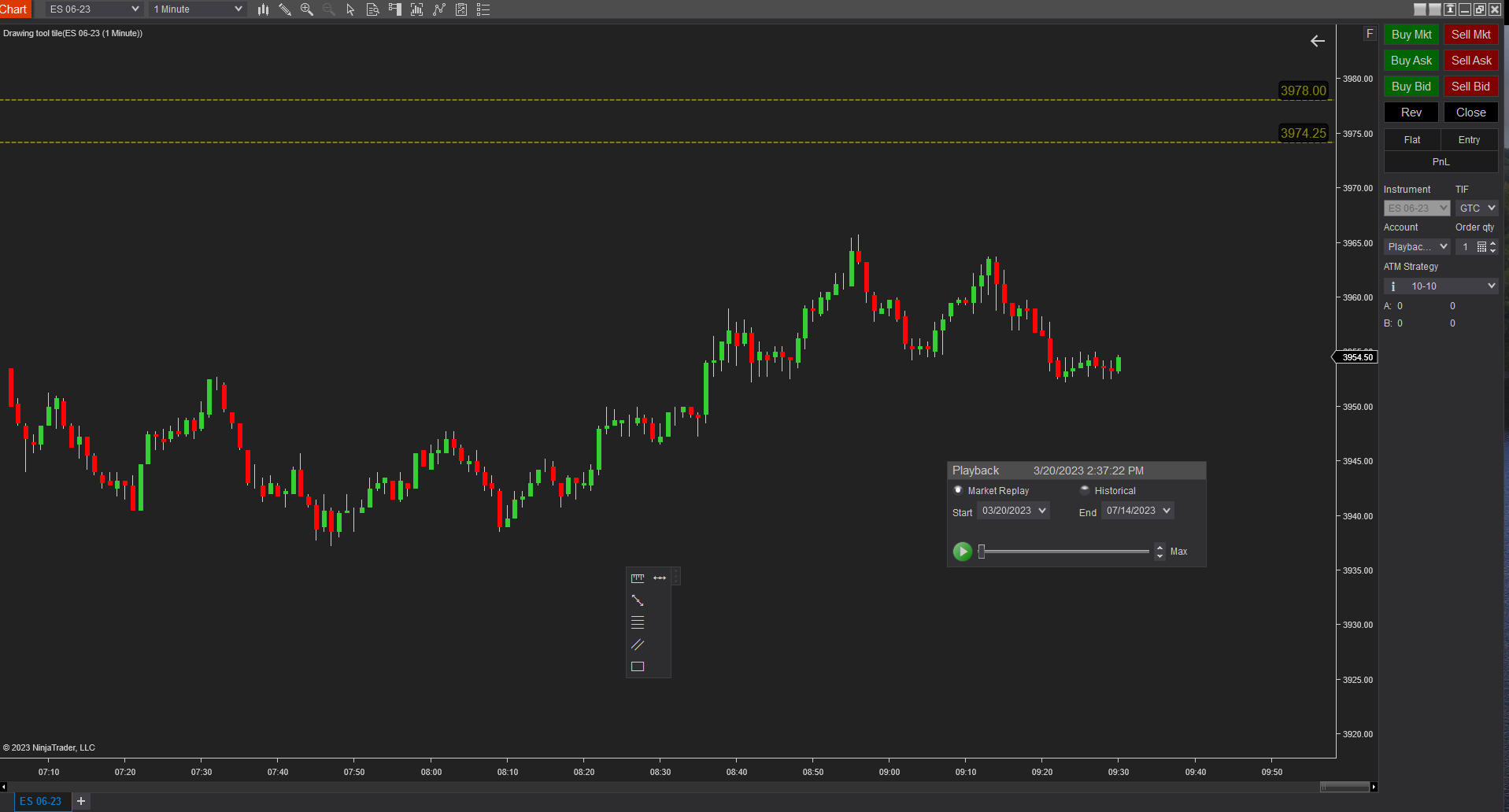Open the Strategies icon
The image size is (1509, 812).
[461, 9]
